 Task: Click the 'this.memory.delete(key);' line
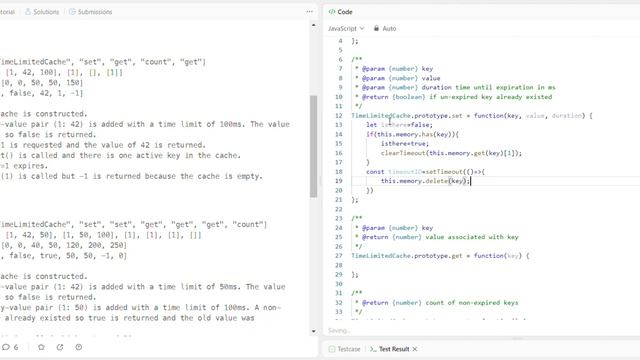(425, 181)
